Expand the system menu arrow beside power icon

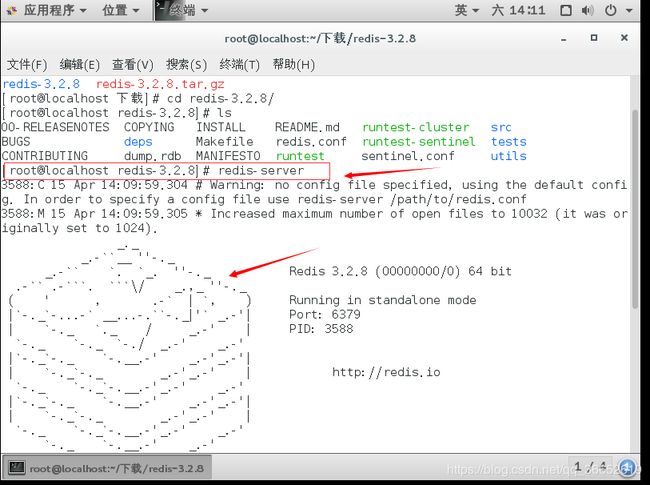(629, 11)
